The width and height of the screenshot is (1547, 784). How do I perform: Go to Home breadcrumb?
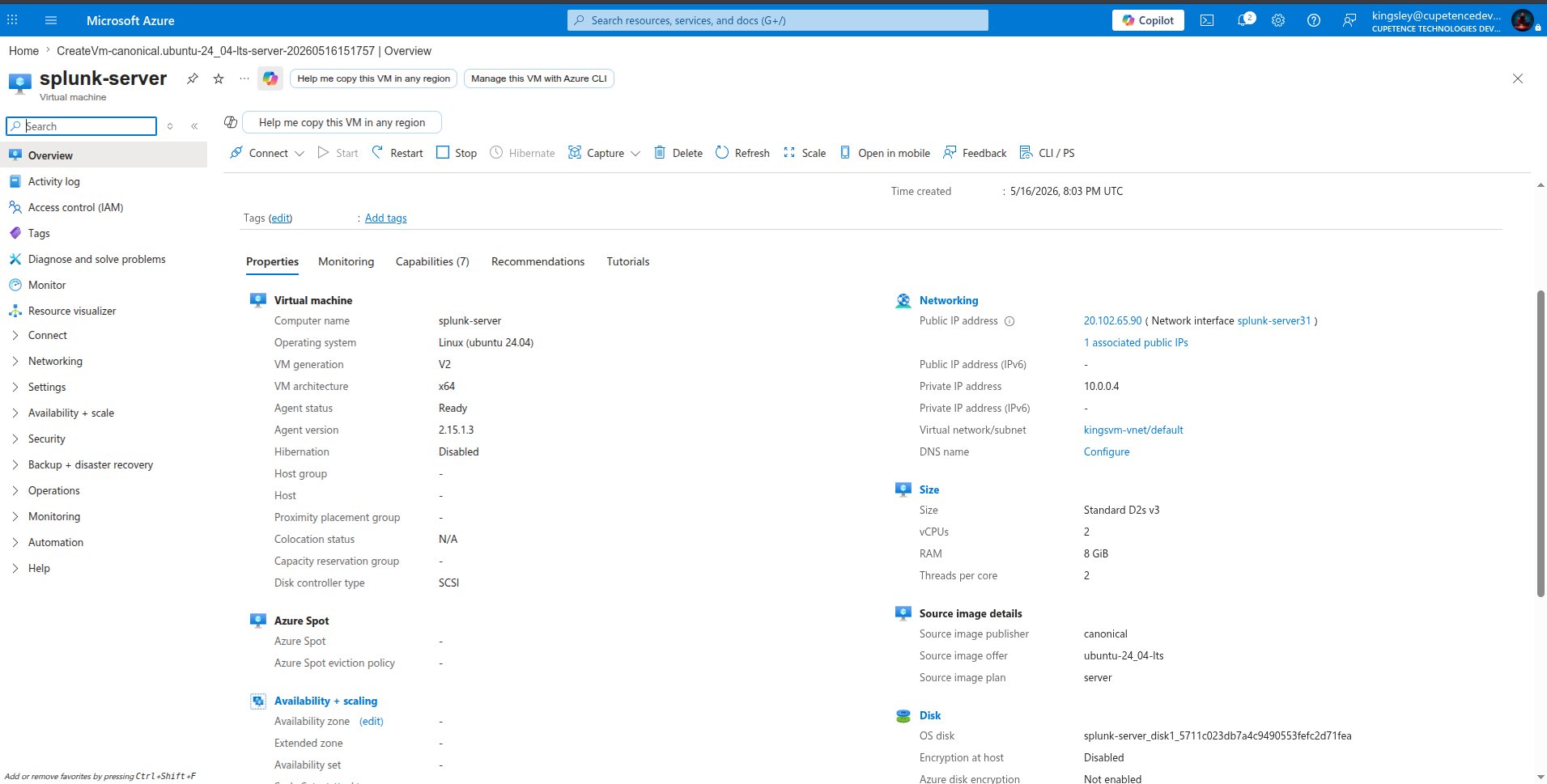(23, 51)
